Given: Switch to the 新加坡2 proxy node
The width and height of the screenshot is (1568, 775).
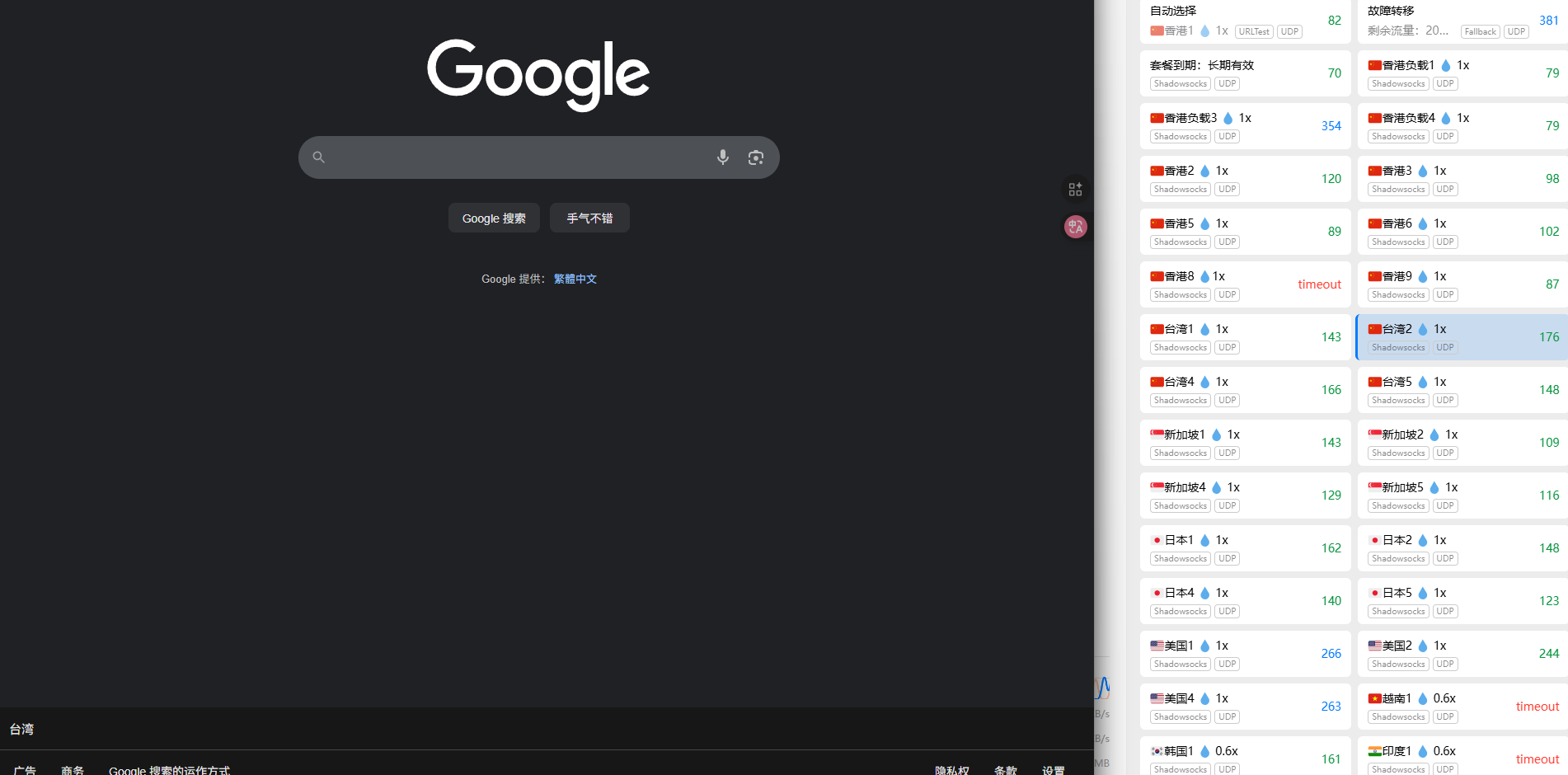Looking at the screenshot, I should click(x=1451, y=443).
